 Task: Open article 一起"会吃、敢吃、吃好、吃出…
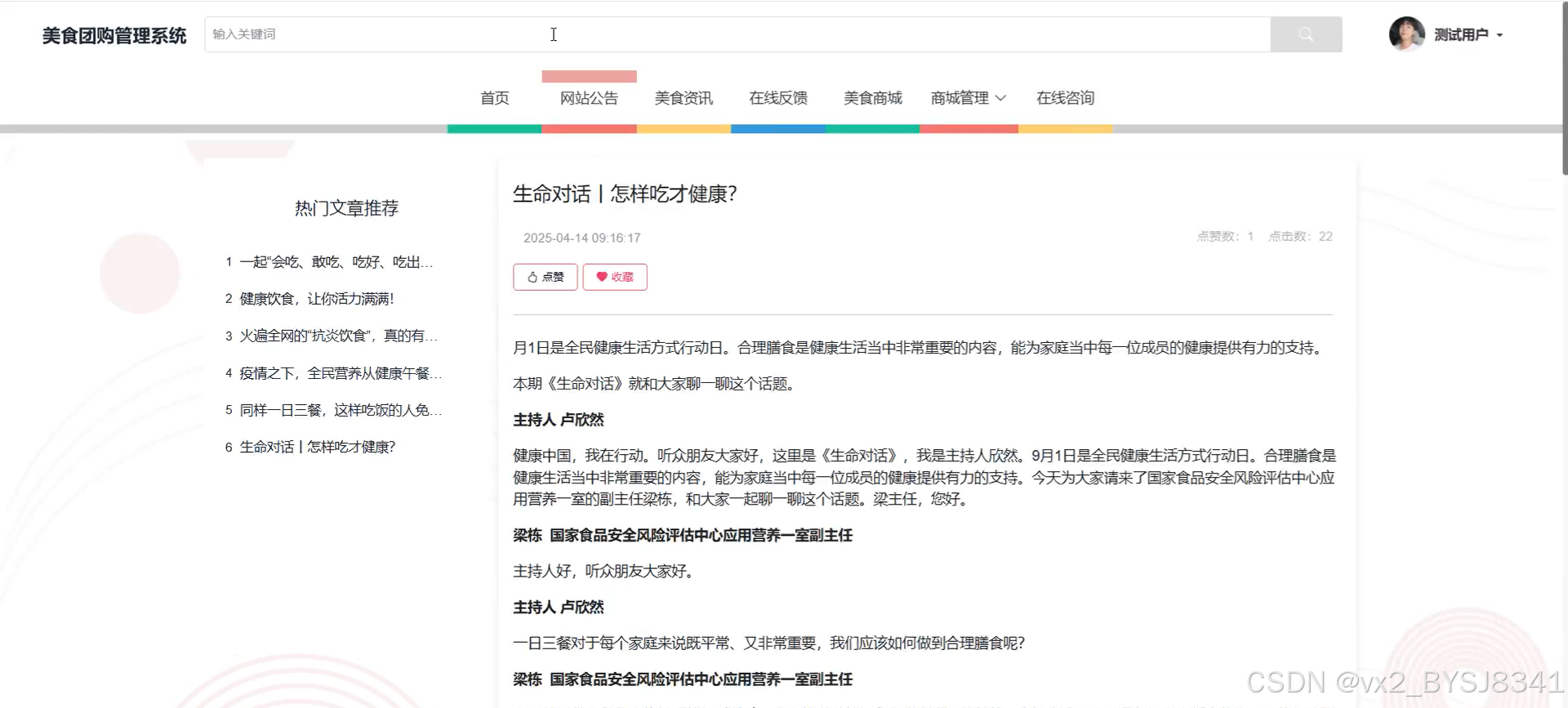pyautogui.click(x=336, y=262)
